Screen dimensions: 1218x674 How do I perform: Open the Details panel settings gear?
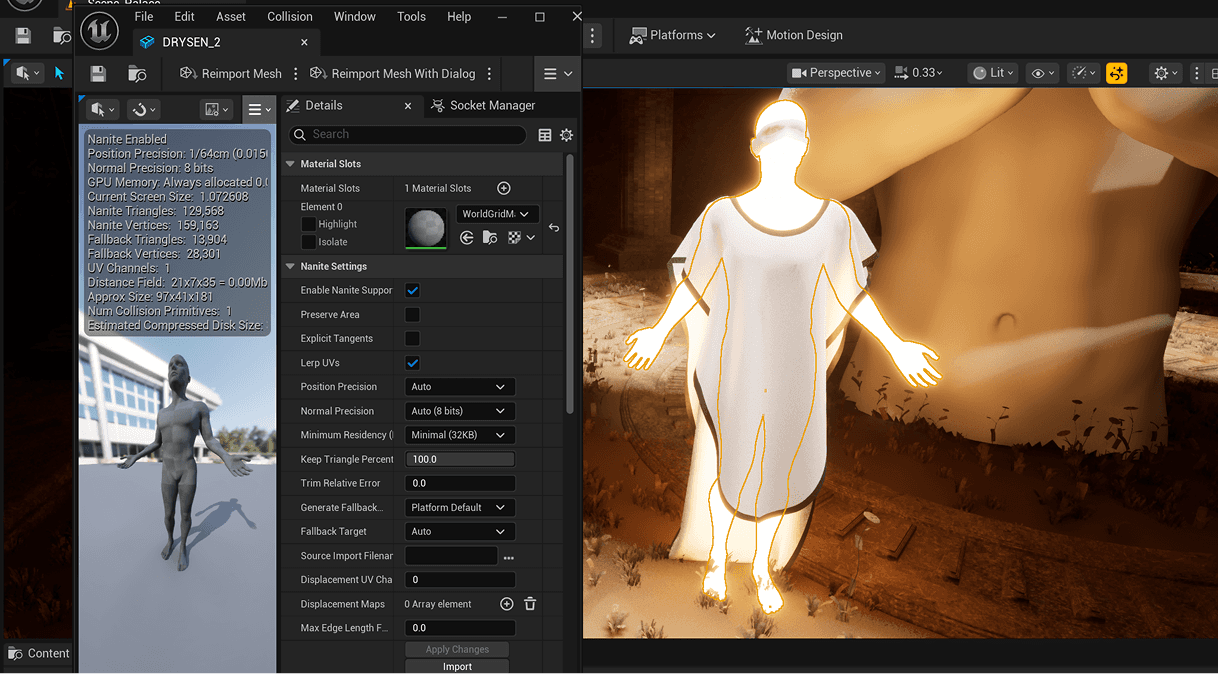click(x=566, y=135)
